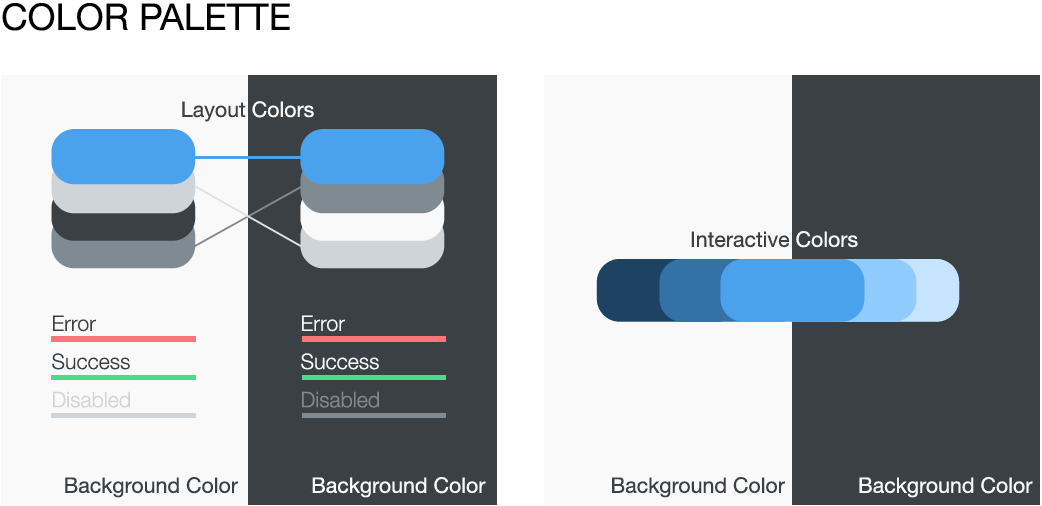This screenshot has height=506, width=1042.
Task: Pick the sky-blue interactive swatch on dark side
Action: click(x=890, y=290)
